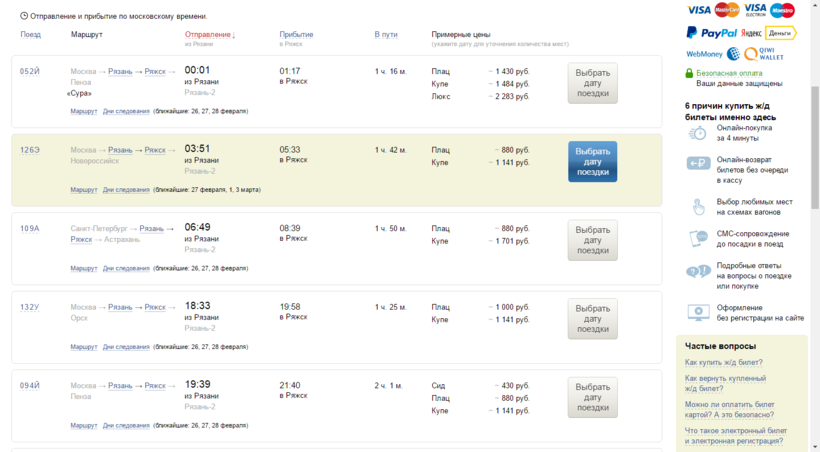Click the monitor icon for purchase without registration
Screen dimensions: 820x452
tap(698, 312)
